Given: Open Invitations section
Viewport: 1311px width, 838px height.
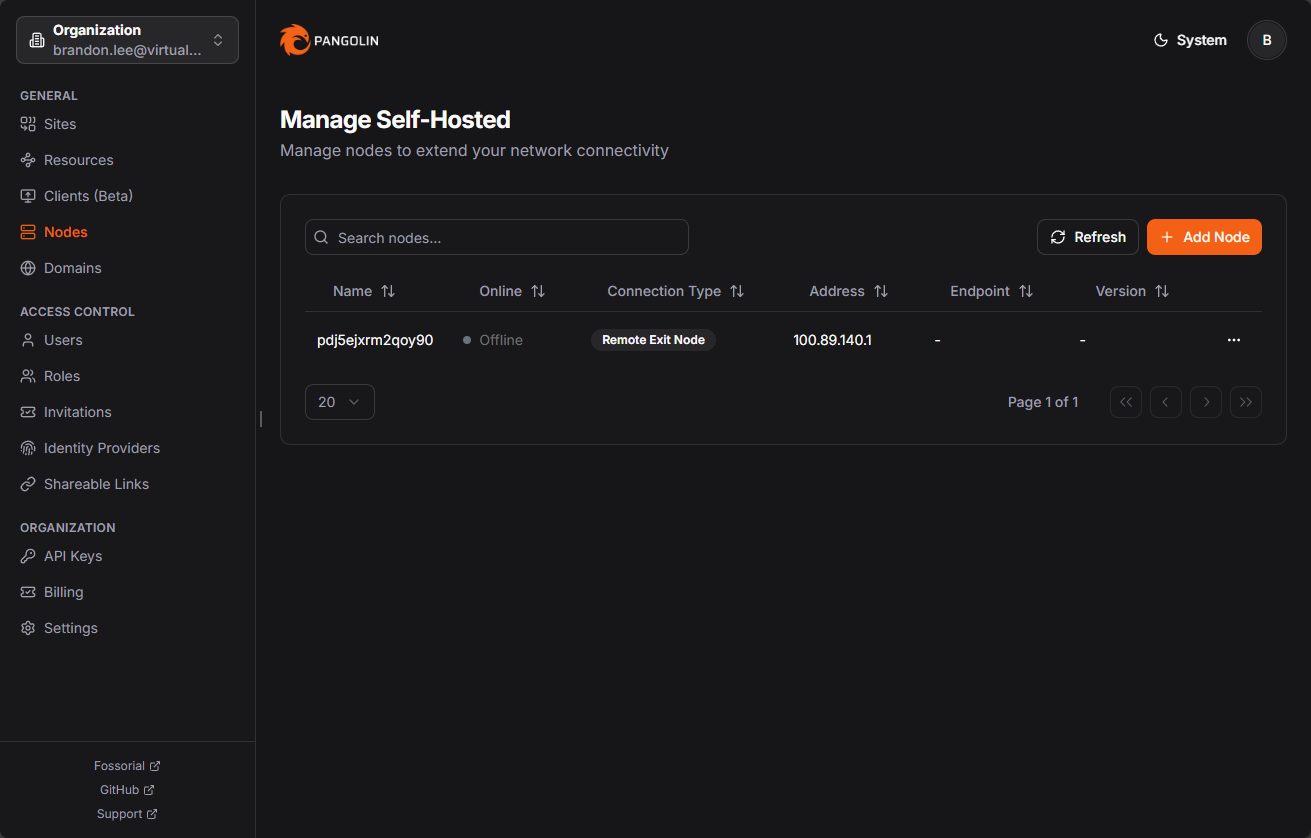Looking at the screenshot, I should (66, 412).
